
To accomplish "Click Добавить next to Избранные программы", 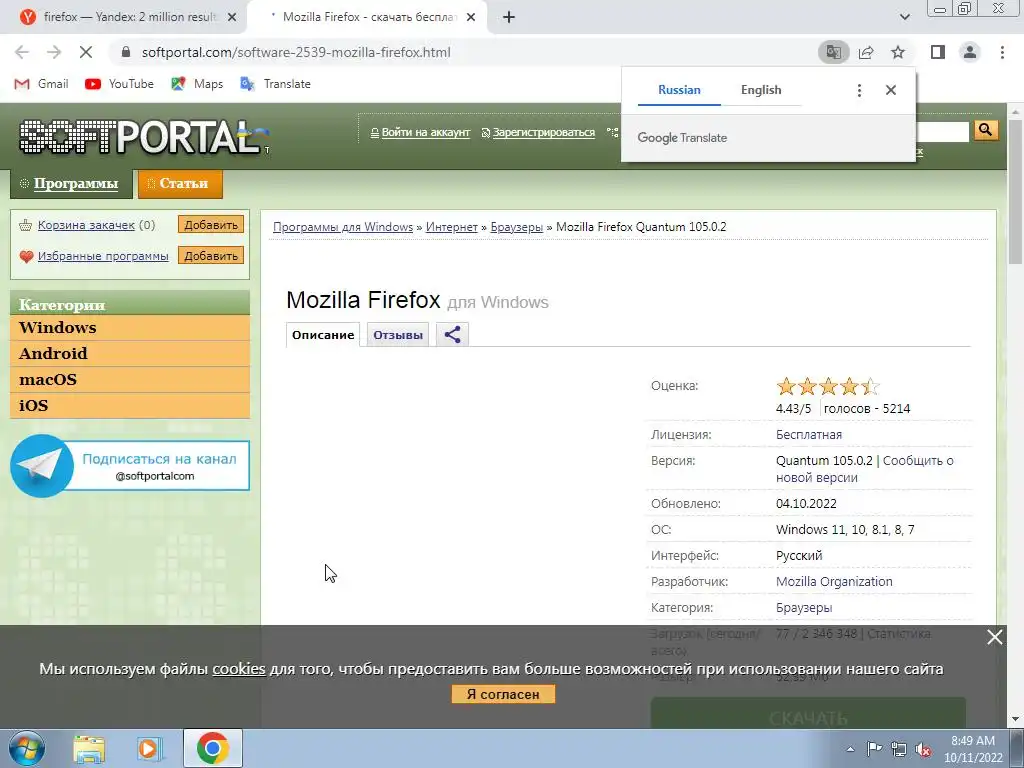I will 211,255.
